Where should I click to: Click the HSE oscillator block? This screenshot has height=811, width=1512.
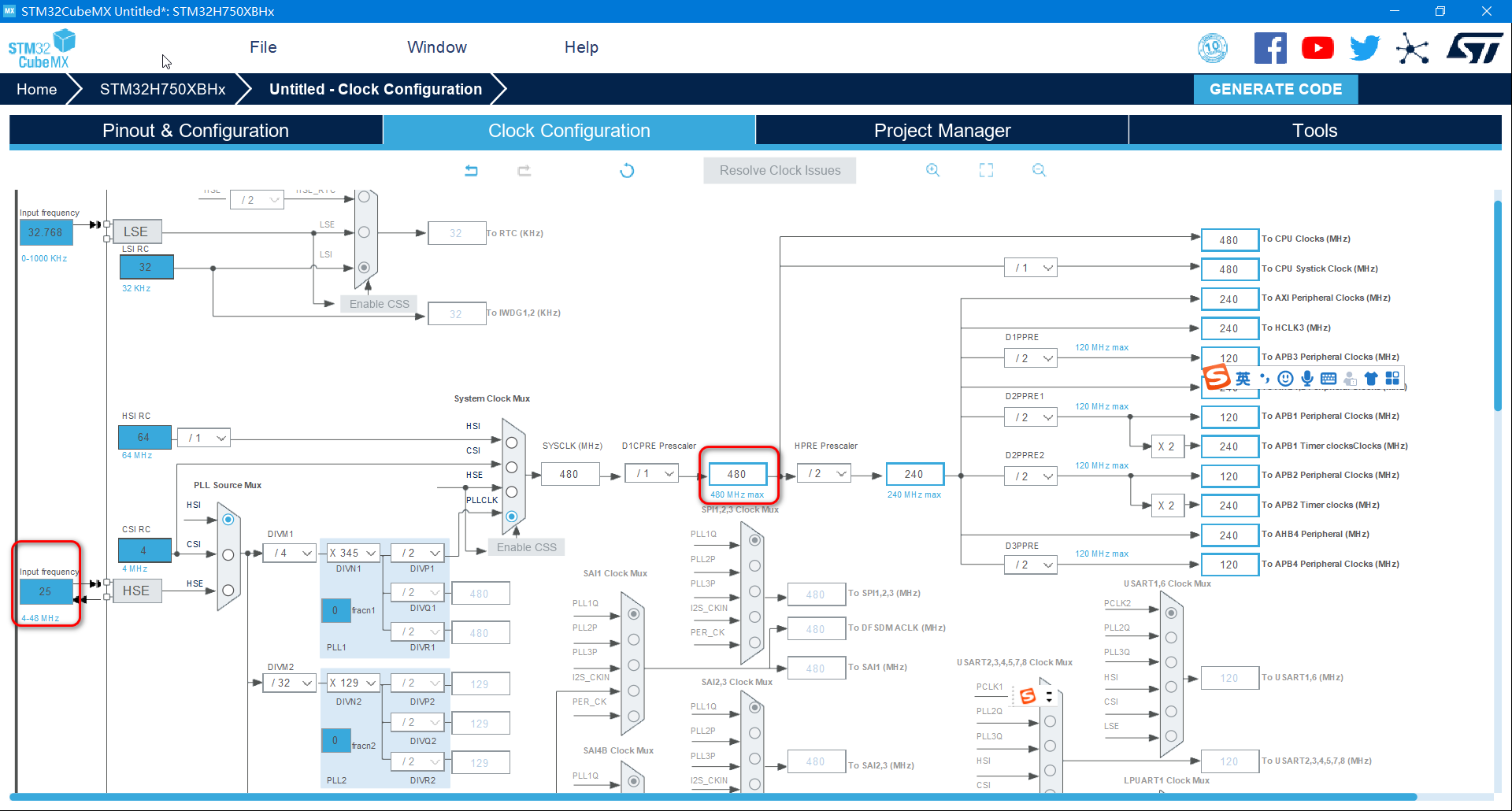[x=137, y=591]
